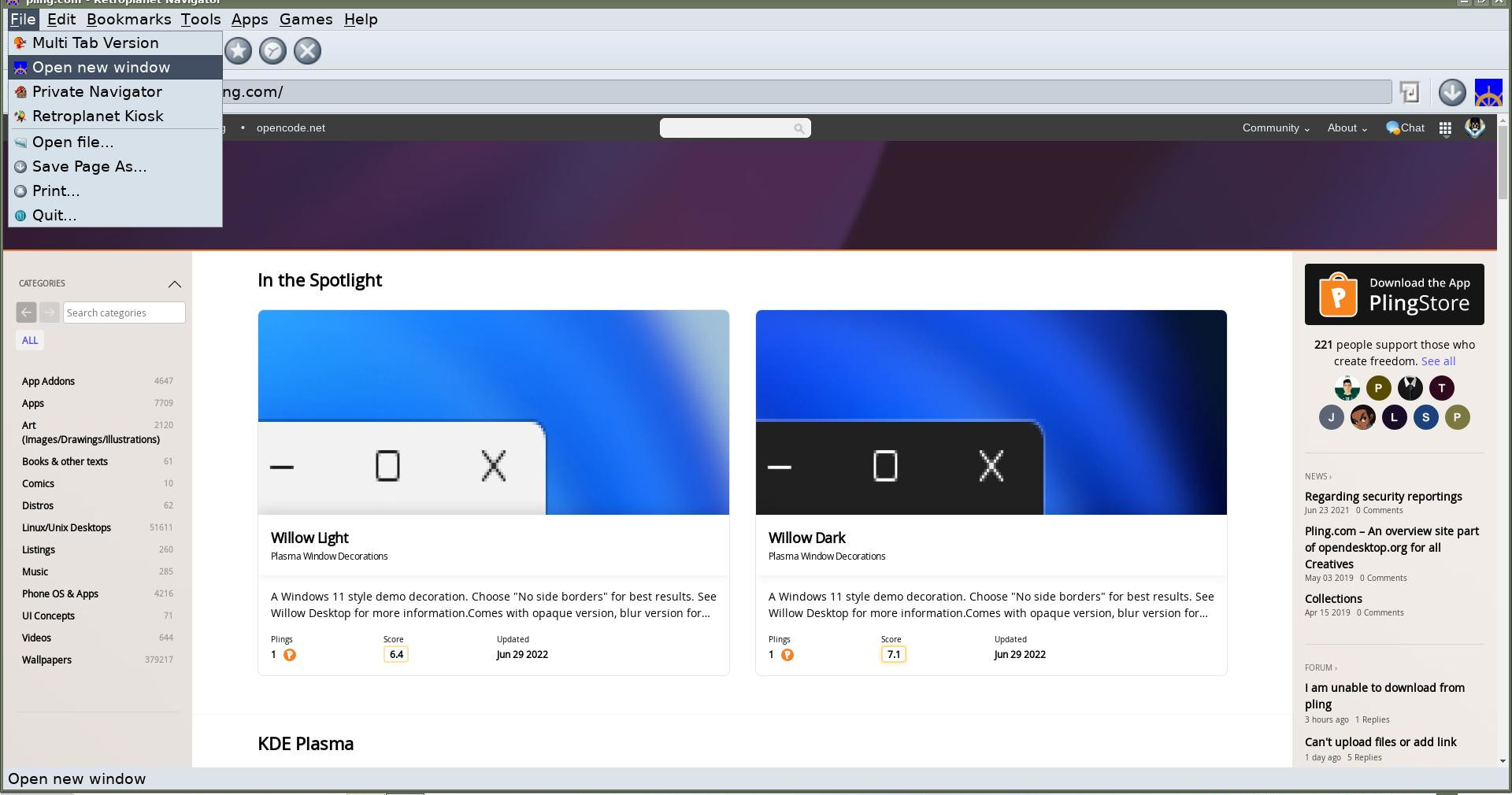Click the blue ship's wheel Navigator icon
Screen dimensions: 1512x795
tap(1488, 93)
